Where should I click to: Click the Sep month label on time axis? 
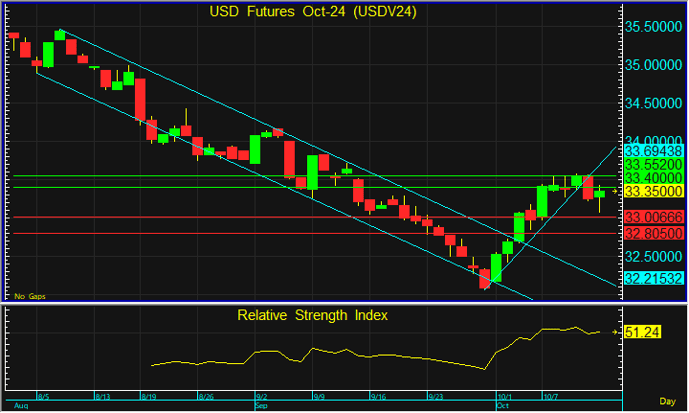pos(260,407)
